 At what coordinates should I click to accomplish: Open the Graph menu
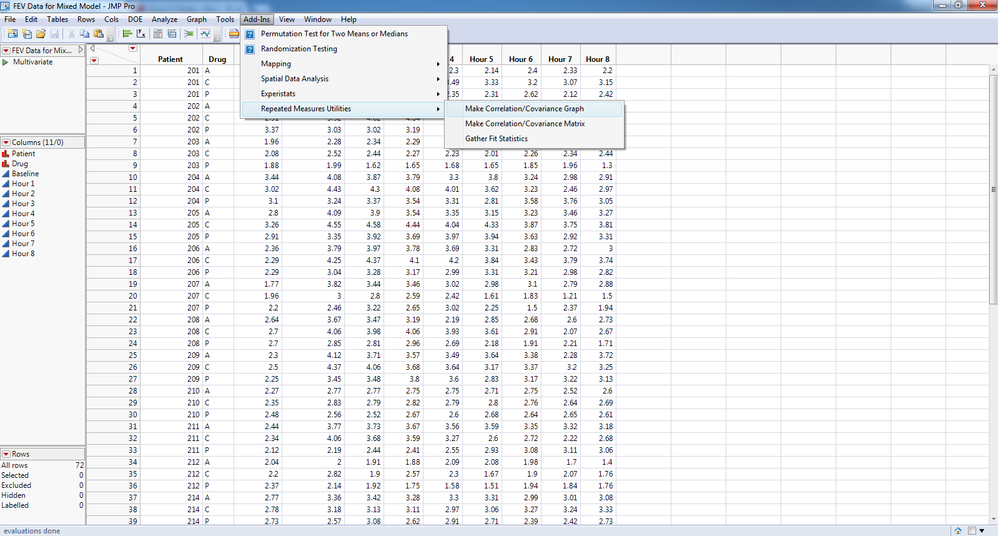(196, 19)
